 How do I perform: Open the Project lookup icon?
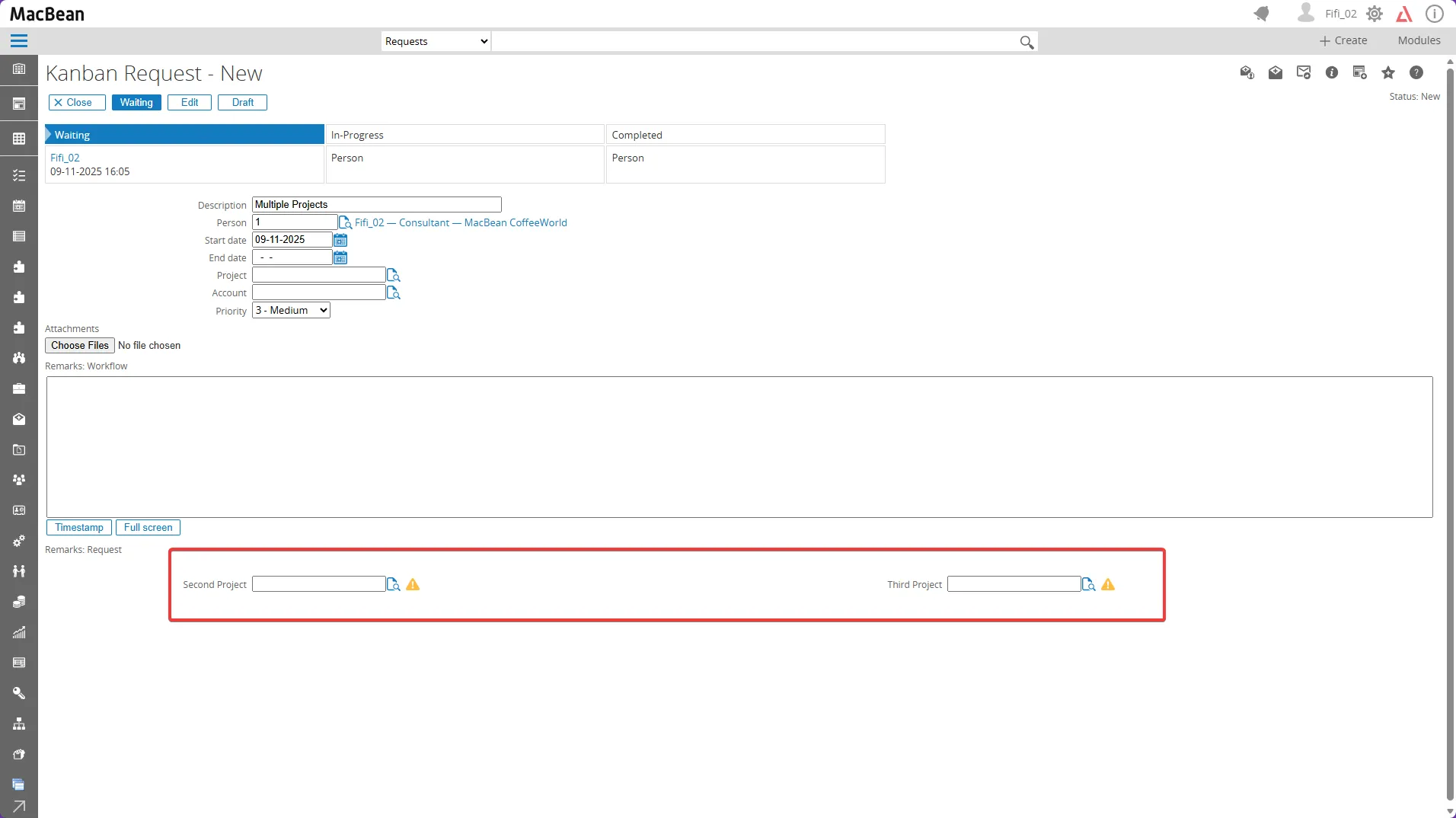(x=393, y=275)
